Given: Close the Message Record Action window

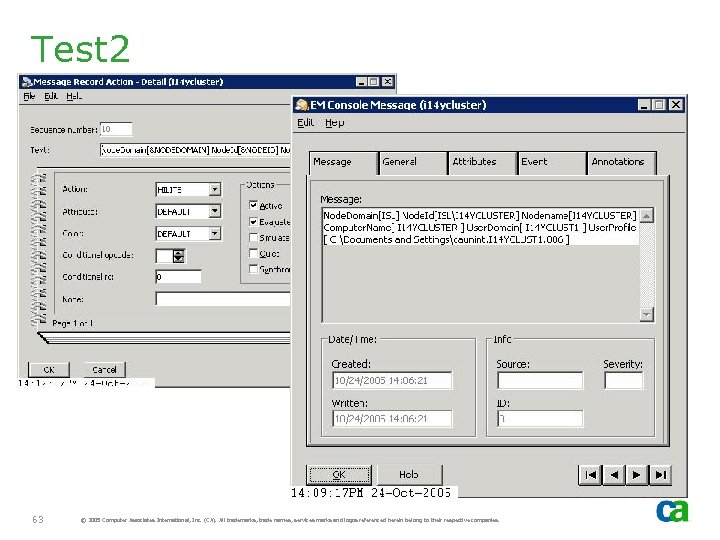Looking at the screenshot, I should tap(388, 82).
